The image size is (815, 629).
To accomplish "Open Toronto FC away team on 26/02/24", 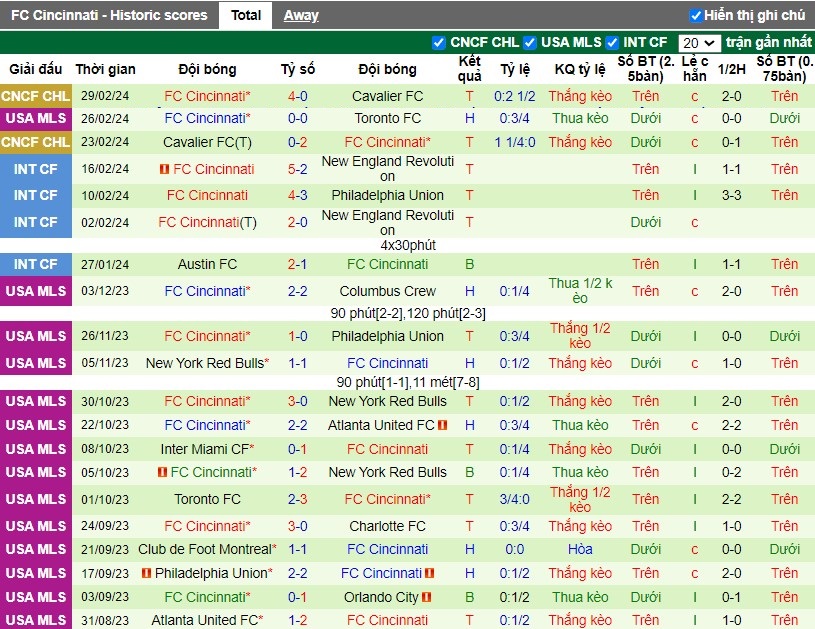I will [x=387, y=118].
